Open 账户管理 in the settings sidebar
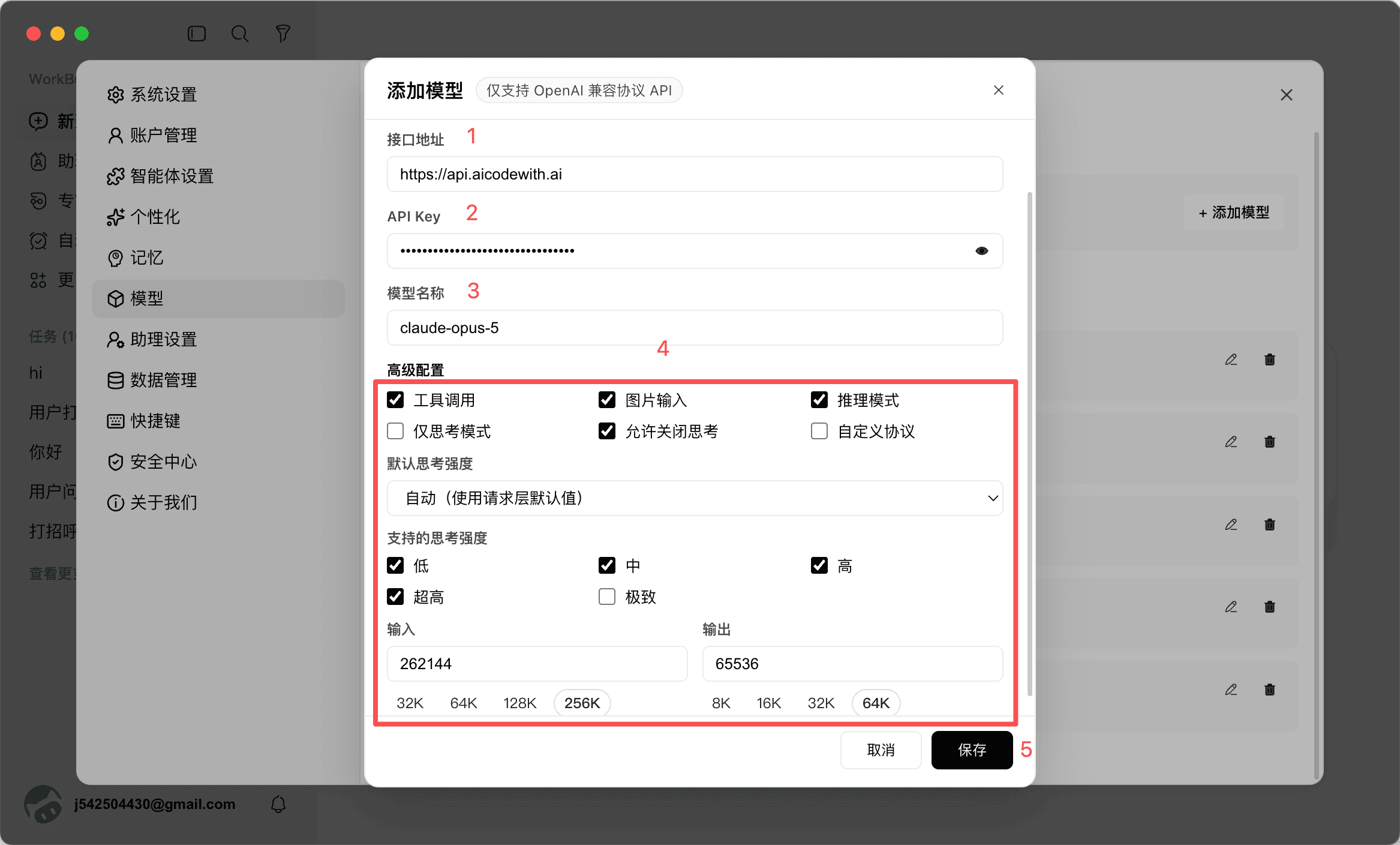Screen dimensions: 1400x845 218,135
